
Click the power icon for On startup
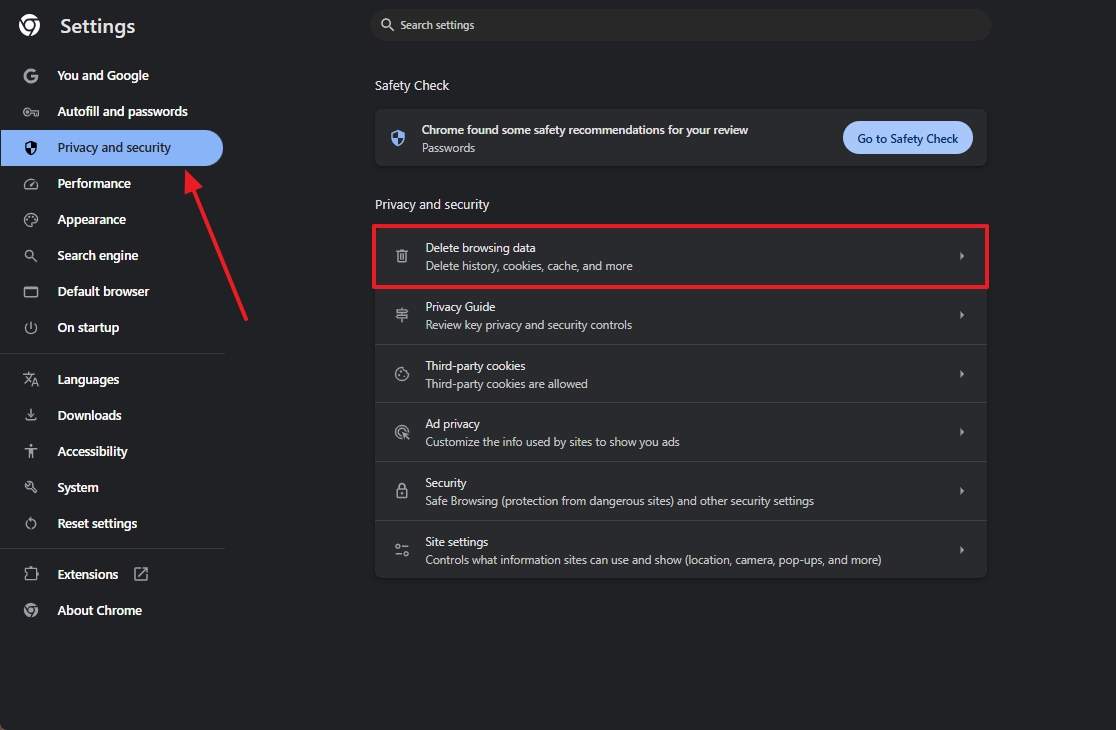(x=31, y=327)
